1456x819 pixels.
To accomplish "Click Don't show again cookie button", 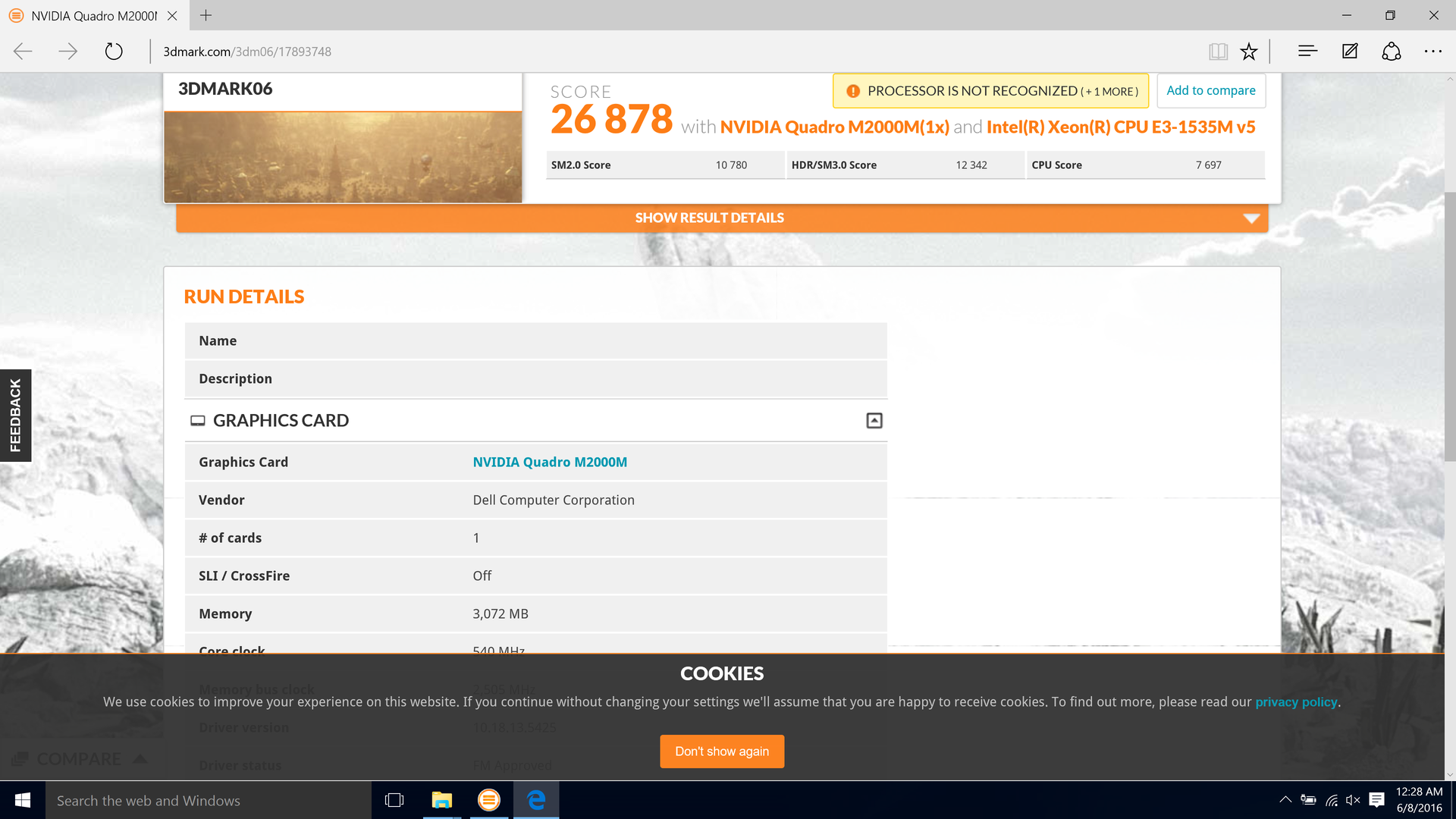I will [721, 751].
